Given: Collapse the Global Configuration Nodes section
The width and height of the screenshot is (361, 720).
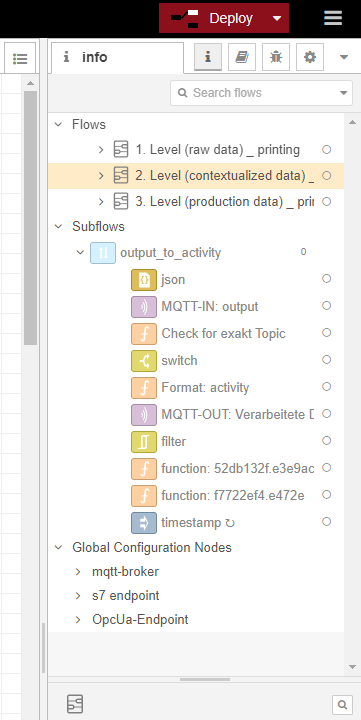Looking at the screenshot, I should coord(58,547).
